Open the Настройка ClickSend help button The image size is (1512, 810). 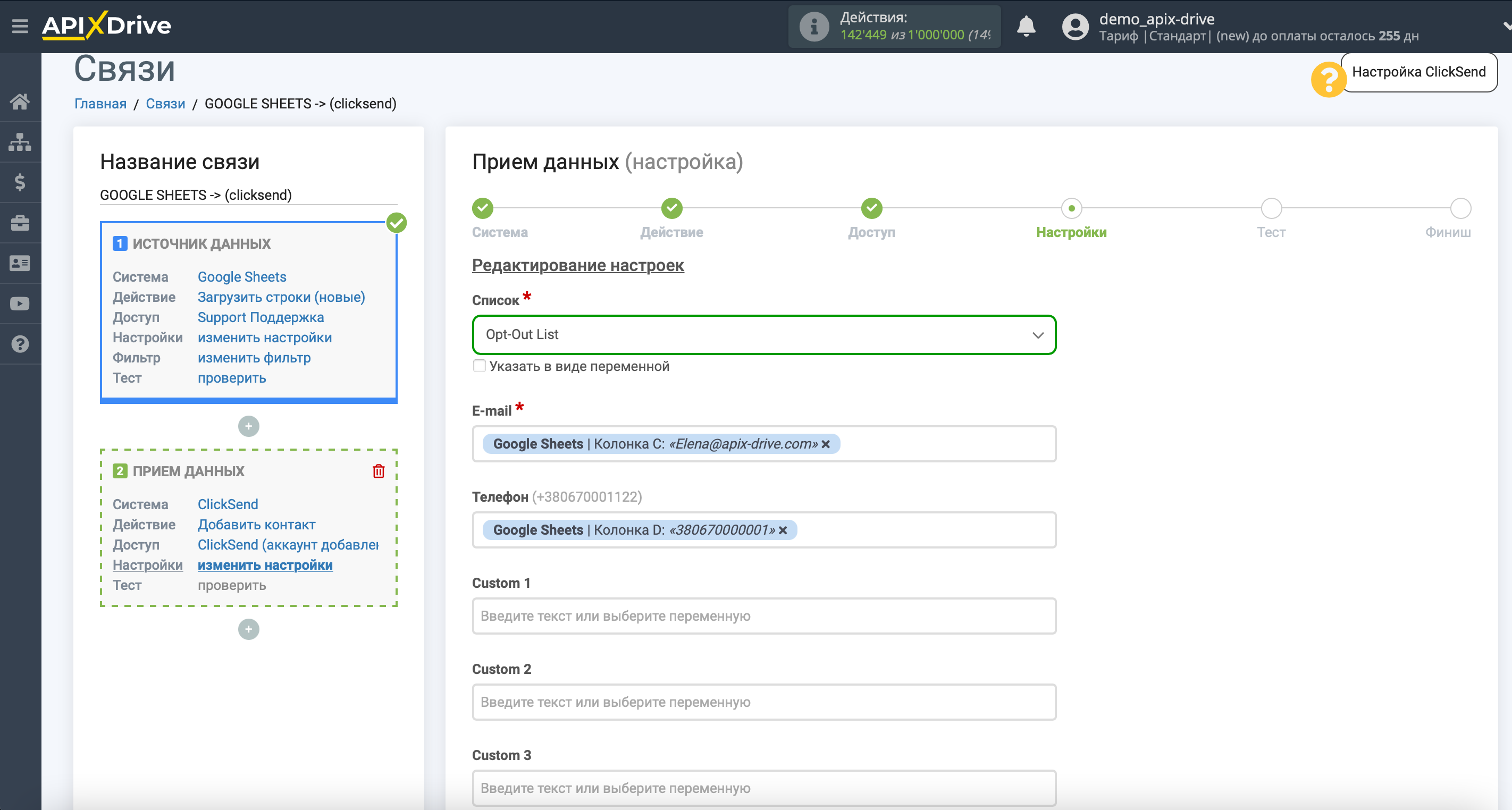[x=1418, y=72]
